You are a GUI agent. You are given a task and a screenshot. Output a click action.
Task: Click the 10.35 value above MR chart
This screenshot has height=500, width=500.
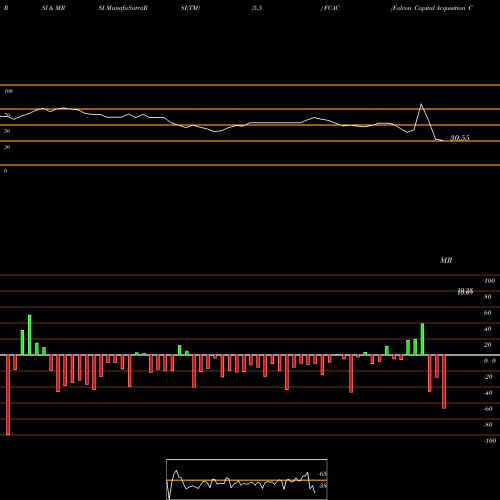point(465,292)
